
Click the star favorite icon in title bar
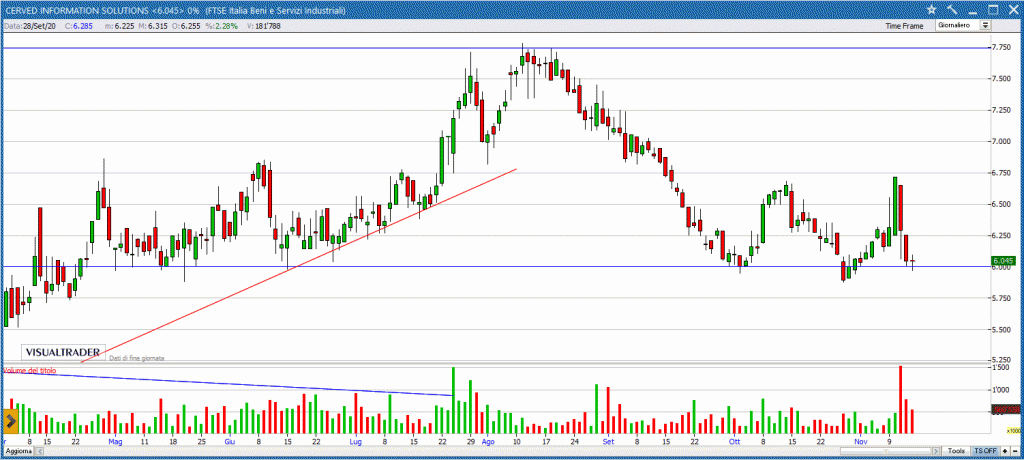[931, 9]
